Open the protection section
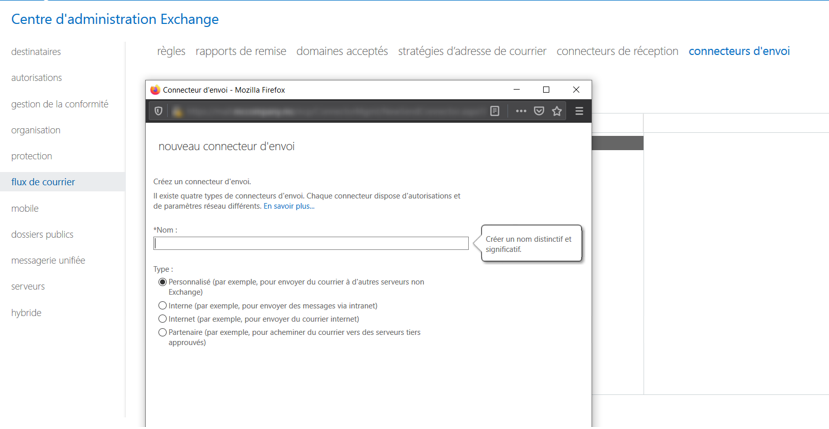The width and height of the screenshot is (829, 429). point(32,156)
